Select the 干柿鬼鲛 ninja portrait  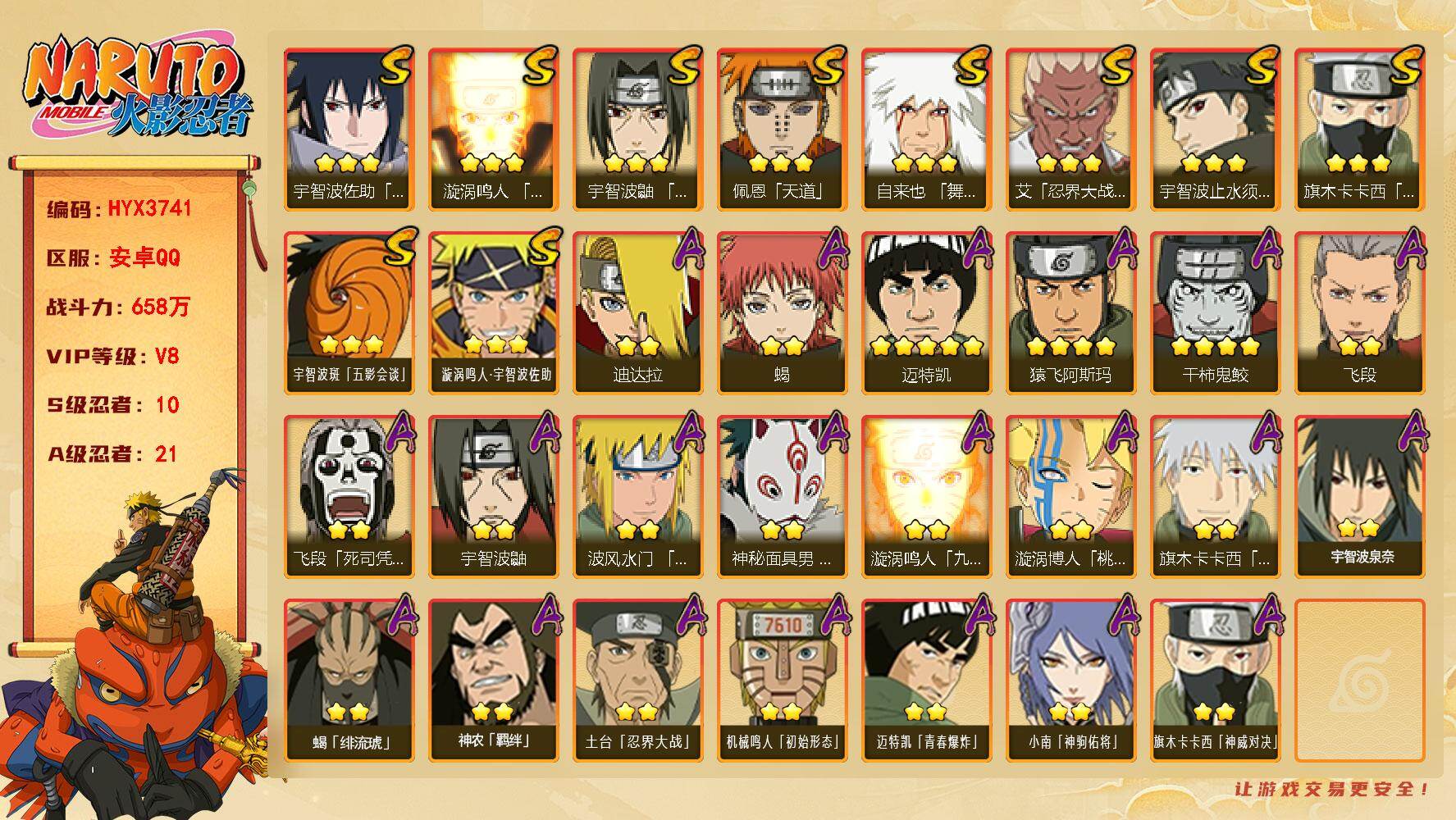[x=1215, y=312]
